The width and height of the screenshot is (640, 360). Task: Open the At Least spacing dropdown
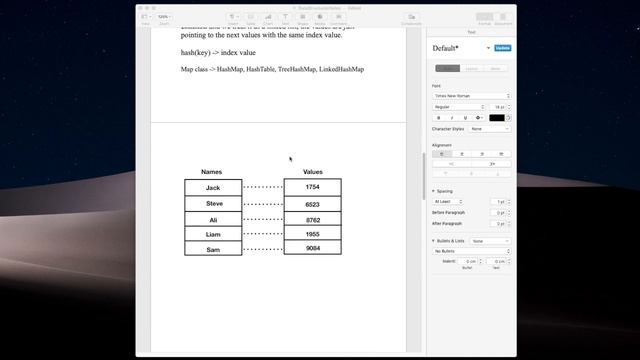[x=448, y=202]
